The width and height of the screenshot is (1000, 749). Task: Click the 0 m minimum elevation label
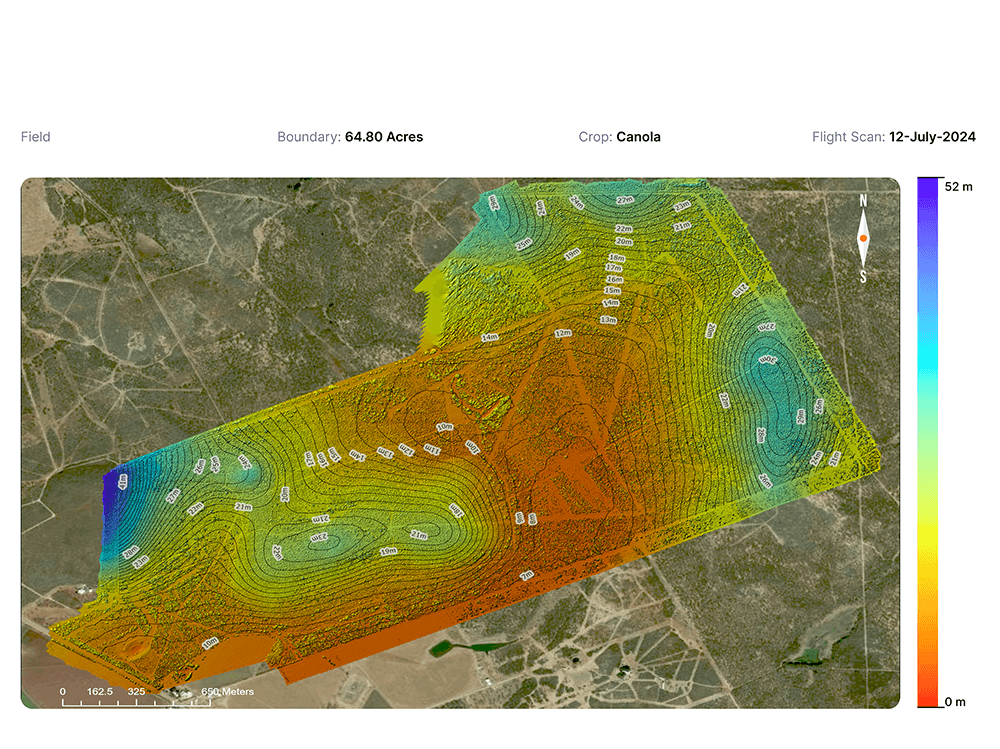coord(956,702)
